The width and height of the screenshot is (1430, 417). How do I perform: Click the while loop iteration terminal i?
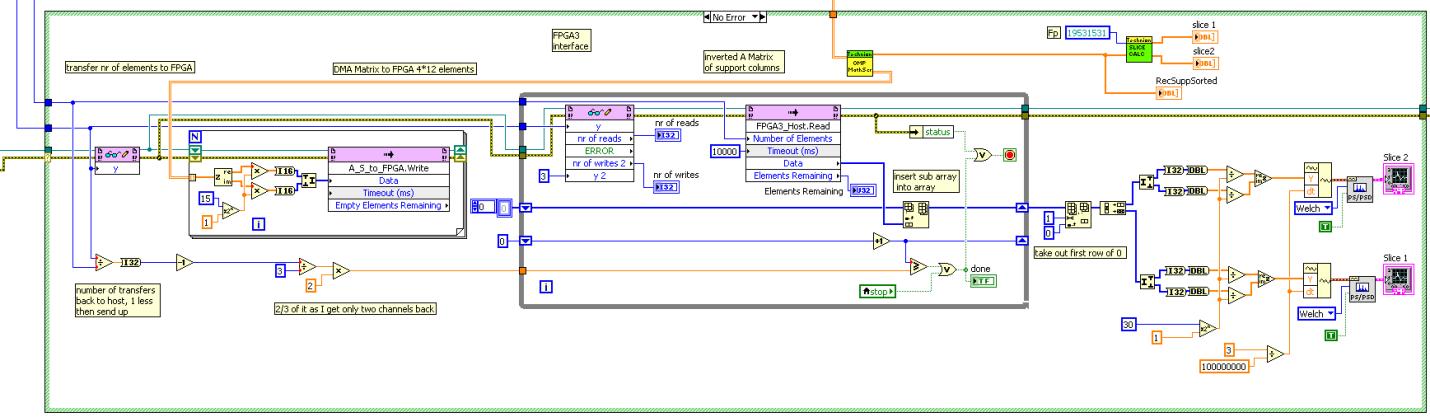(x=546, y=287)
